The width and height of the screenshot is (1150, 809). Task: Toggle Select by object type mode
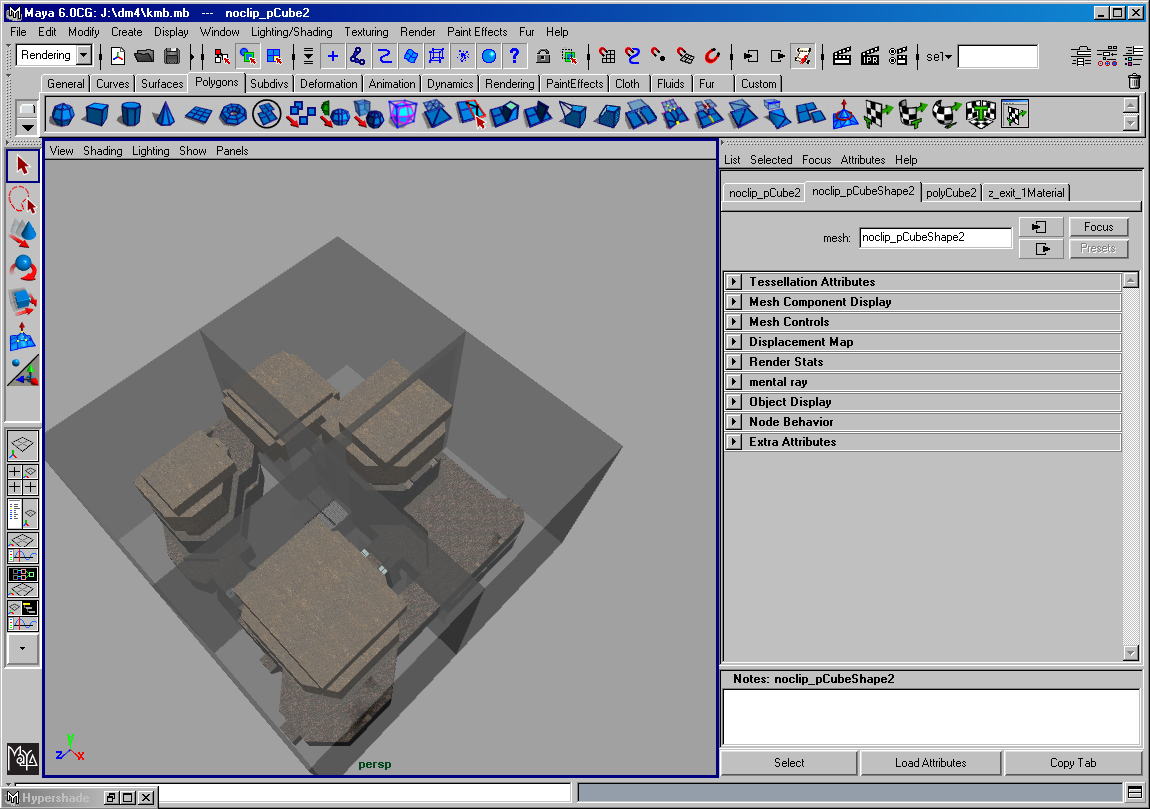click(x=248, y=56)
